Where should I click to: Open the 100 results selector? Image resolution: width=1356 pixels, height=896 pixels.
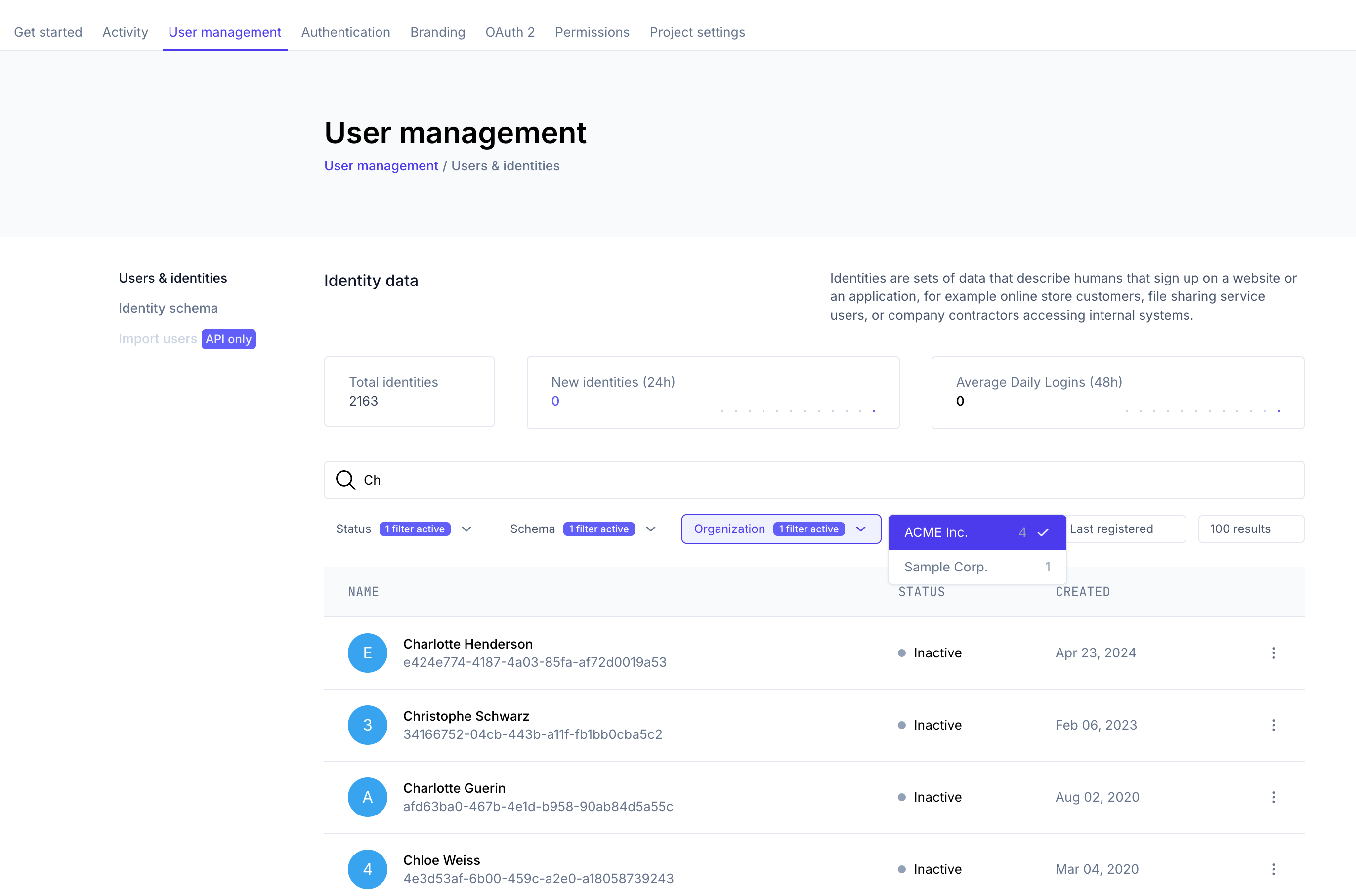(1250, 529)
